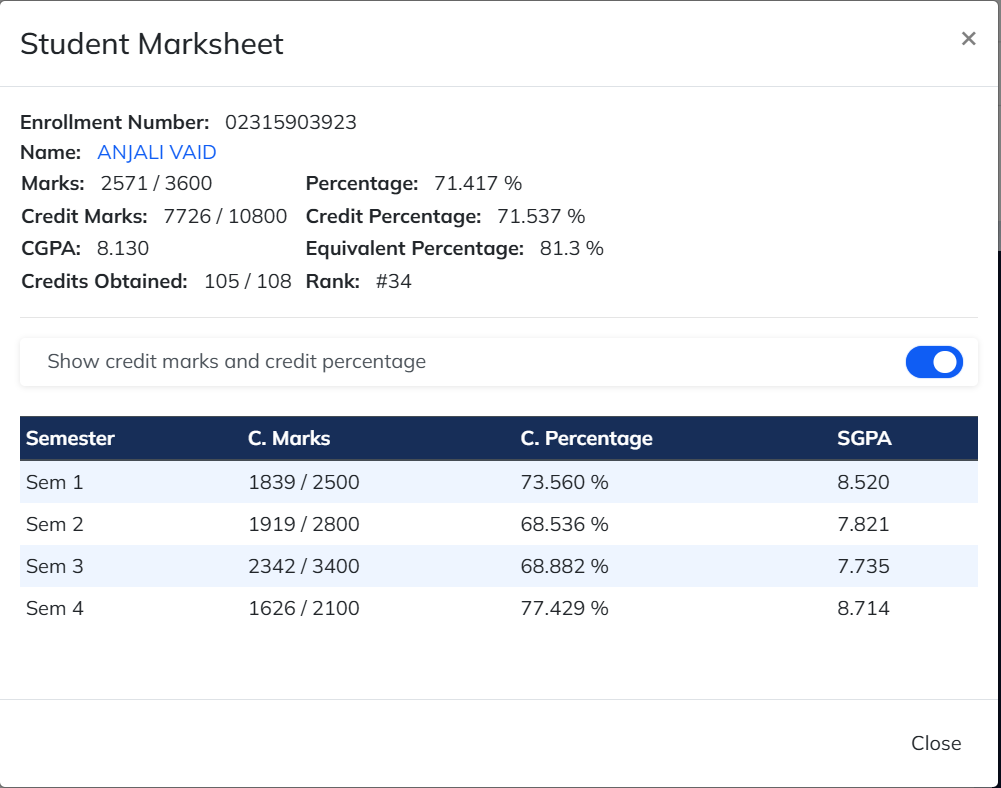Click the C. Percentage column header
Image resolution: width=1001 pixels, height=788 pixels.
click(x=586, y=438)
